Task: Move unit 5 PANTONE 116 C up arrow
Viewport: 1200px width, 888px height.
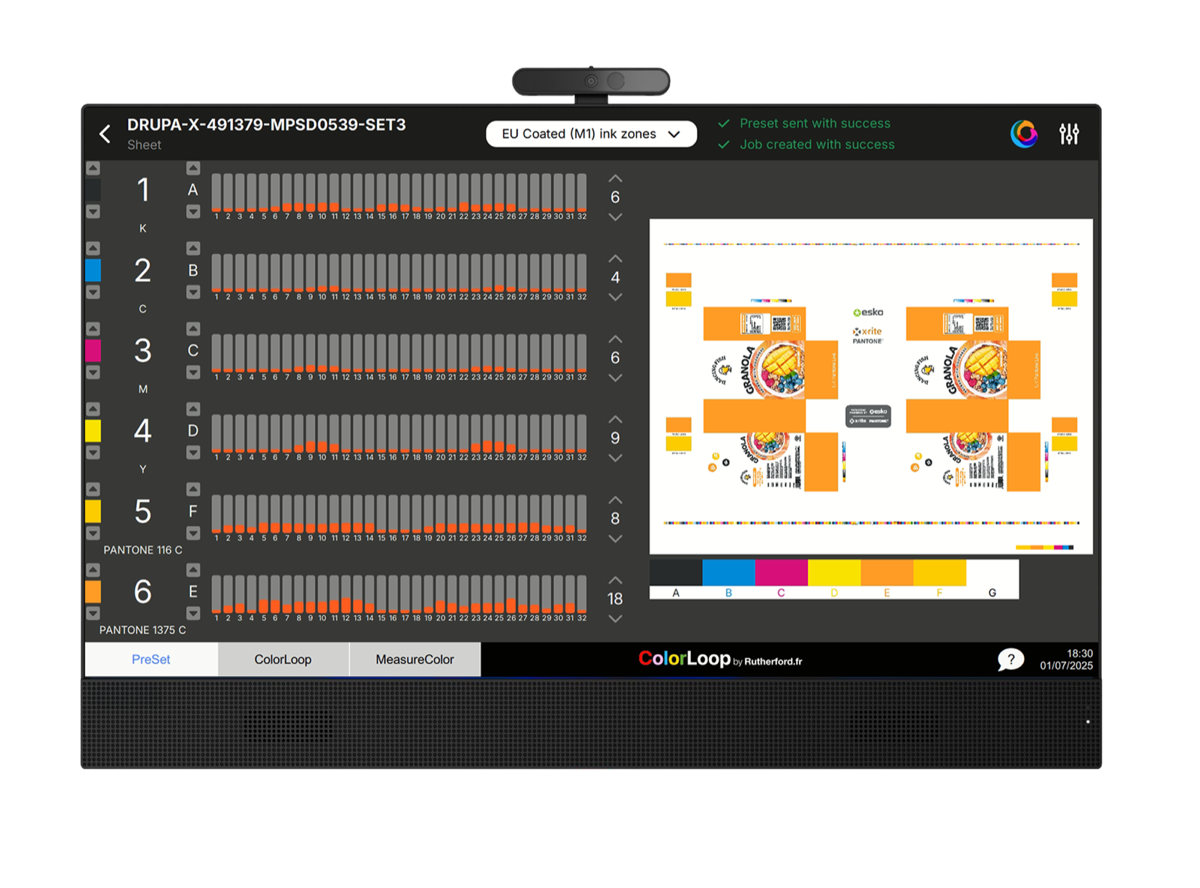Action: pyautogui.click(x=93, y=489)
